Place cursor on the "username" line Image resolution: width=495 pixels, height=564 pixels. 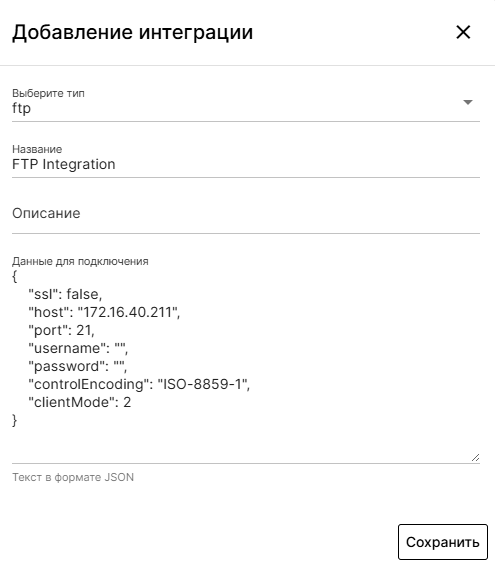(x=78, y=348)
